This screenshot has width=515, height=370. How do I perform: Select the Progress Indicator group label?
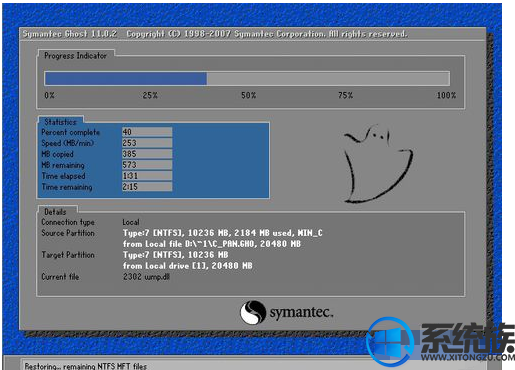(x=75, y=56)
